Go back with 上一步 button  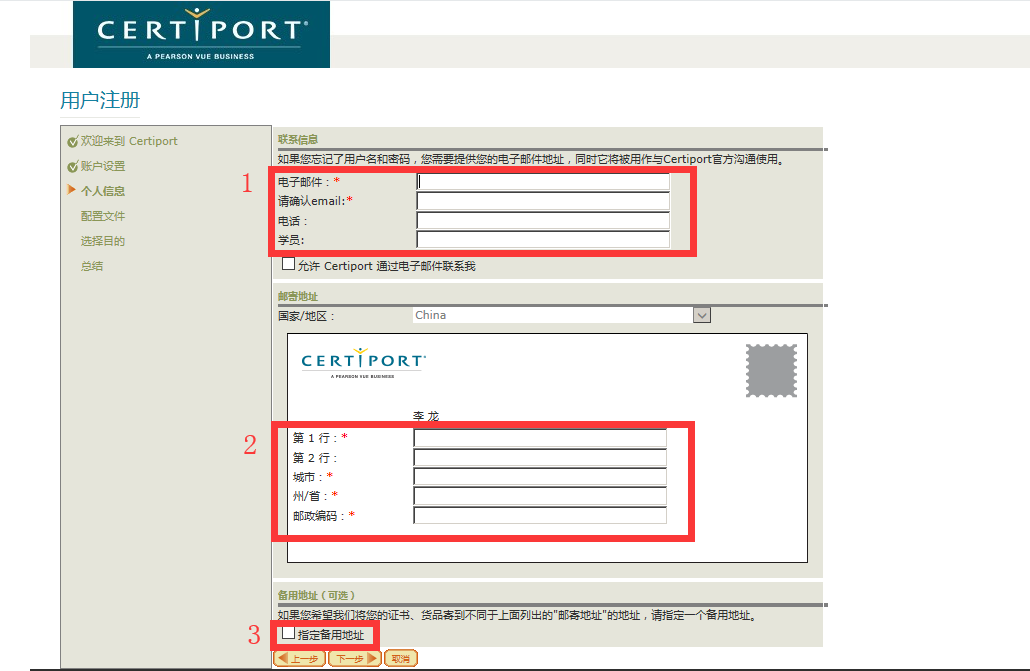(x=300, y=659)
